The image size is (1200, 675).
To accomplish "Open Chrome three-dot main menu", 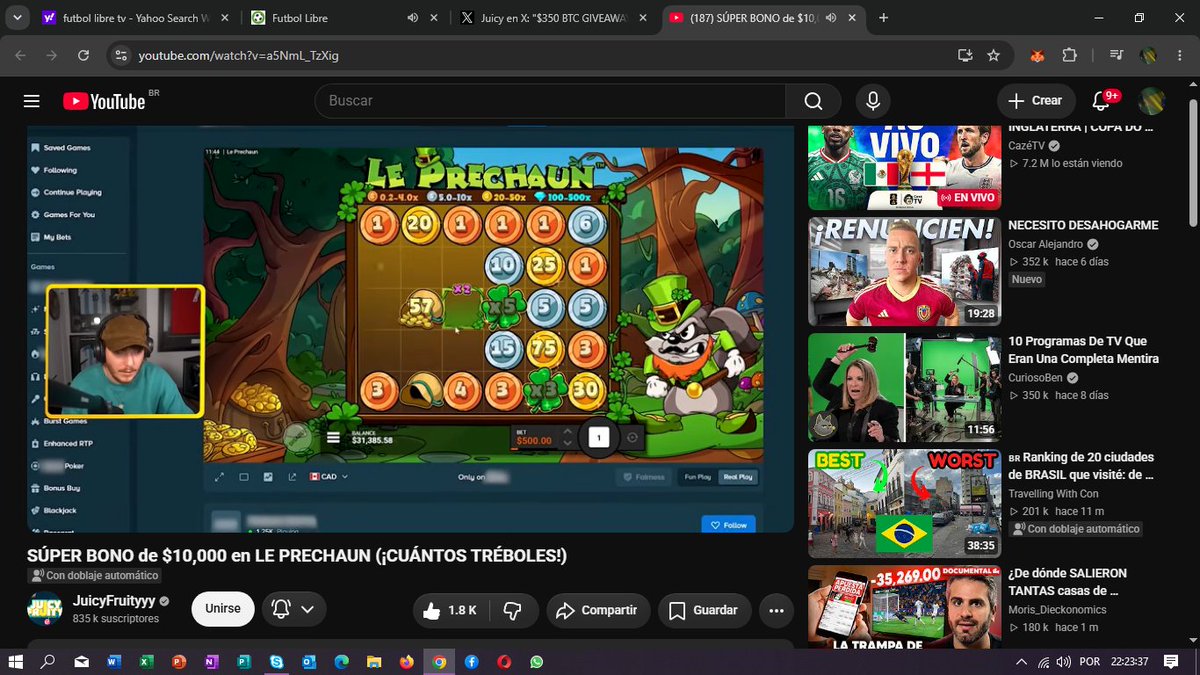I will click(x=1181, y=55).
